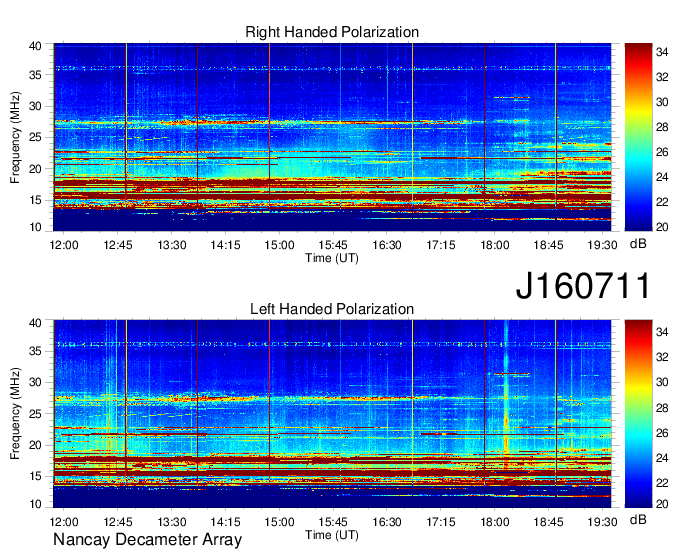Click "12:00" on the left-handed plot time axis

click(x=64, y=522)
